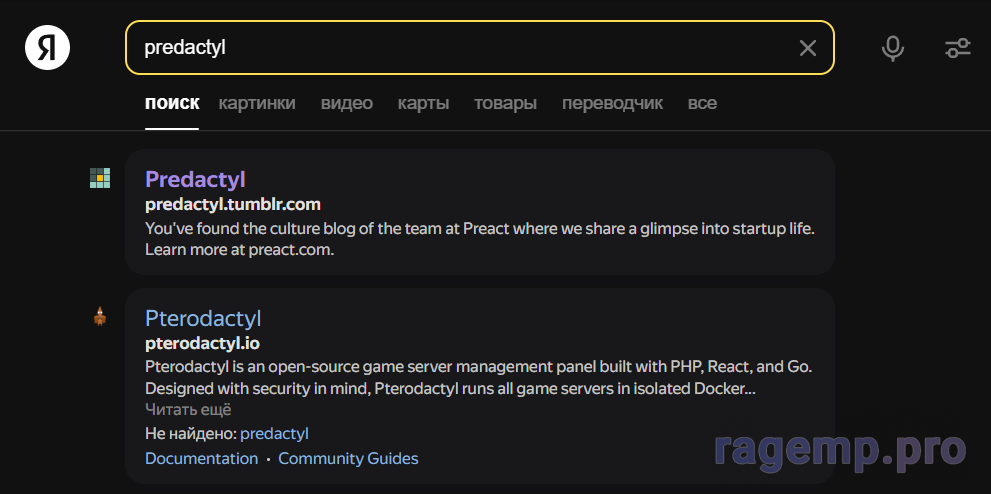Open the Predactyl result title
991x494 pixels.
click(x=195, y=179)
